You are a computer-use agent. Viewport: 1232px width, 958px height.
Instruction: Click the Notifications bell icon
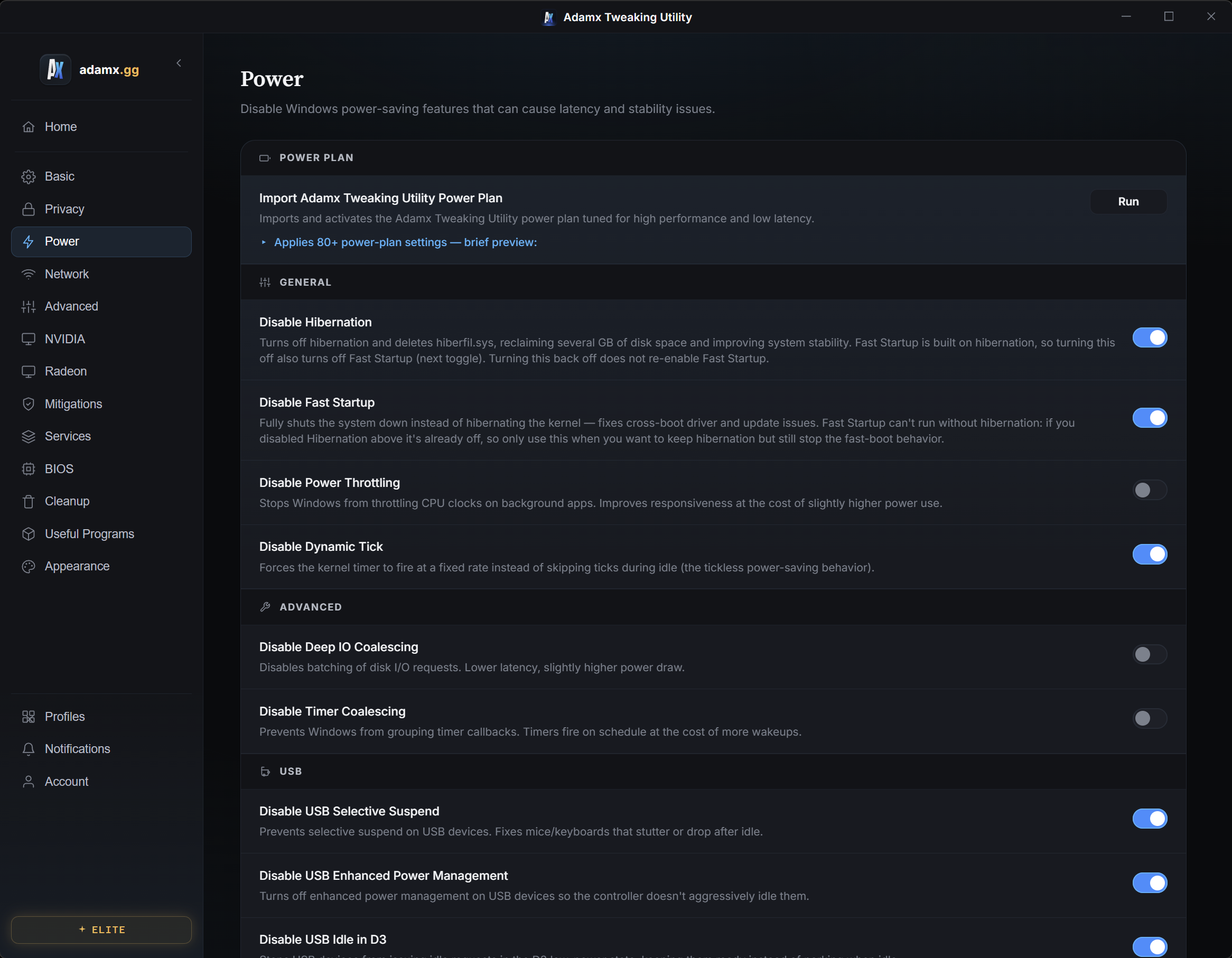tap(28, 749)
